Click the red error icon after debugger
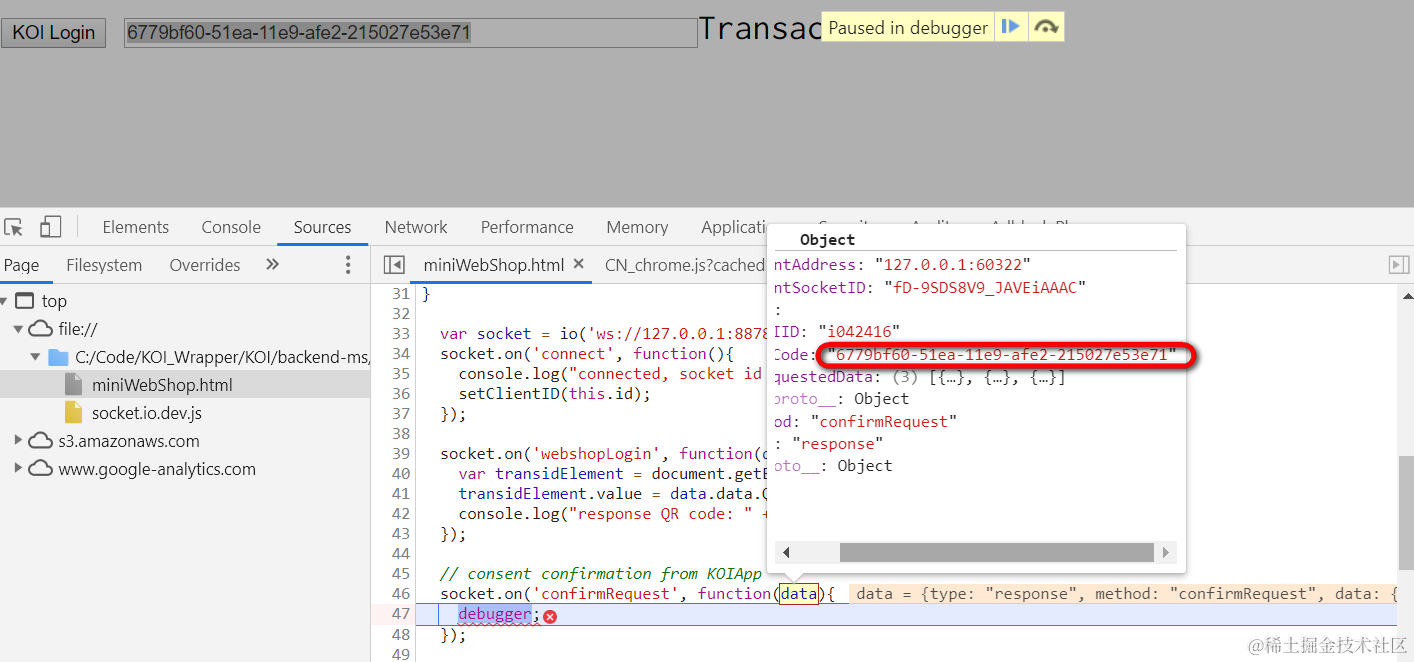This screenshot has width=1414, height=662. 549,616
